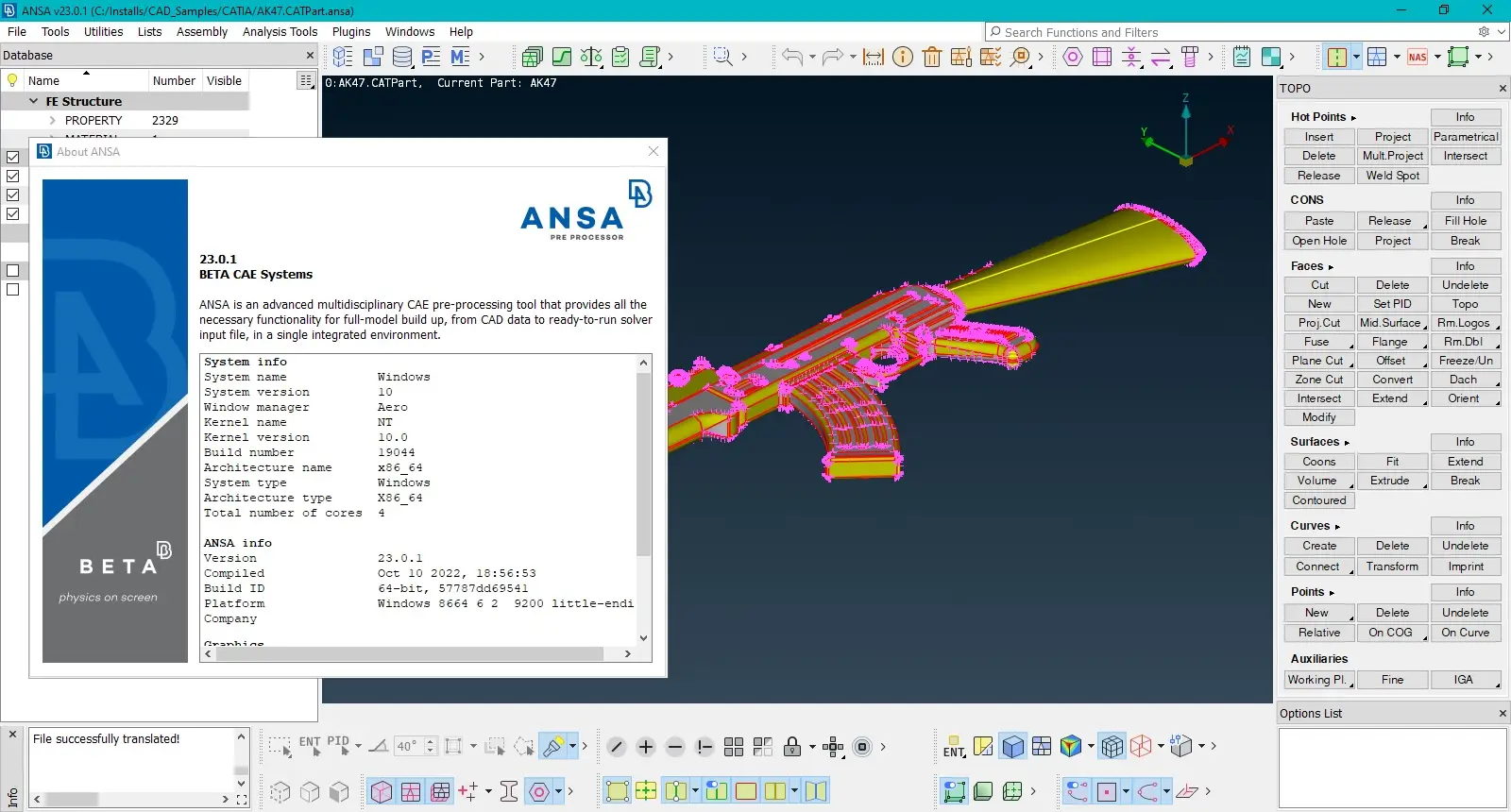Toggle the first checked box in left panel

12,157
